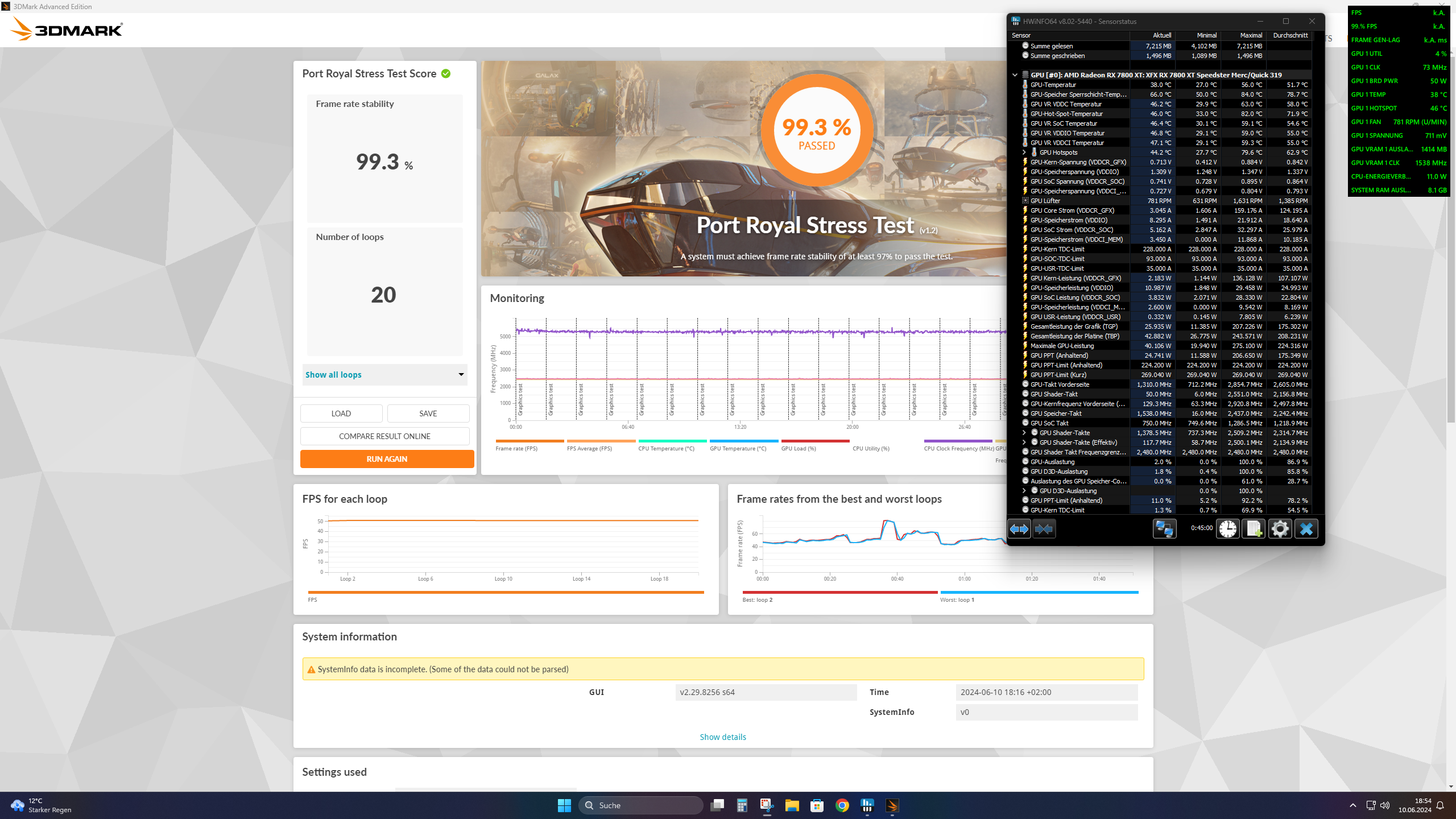
Task: Open the weather widget showing 12°C
Action: 41,805
